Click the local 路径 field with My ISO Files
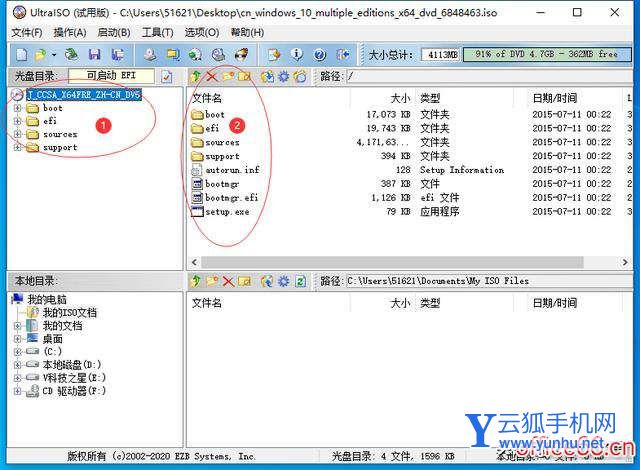This screenshot has height=470, width=640. pos(489,281)
